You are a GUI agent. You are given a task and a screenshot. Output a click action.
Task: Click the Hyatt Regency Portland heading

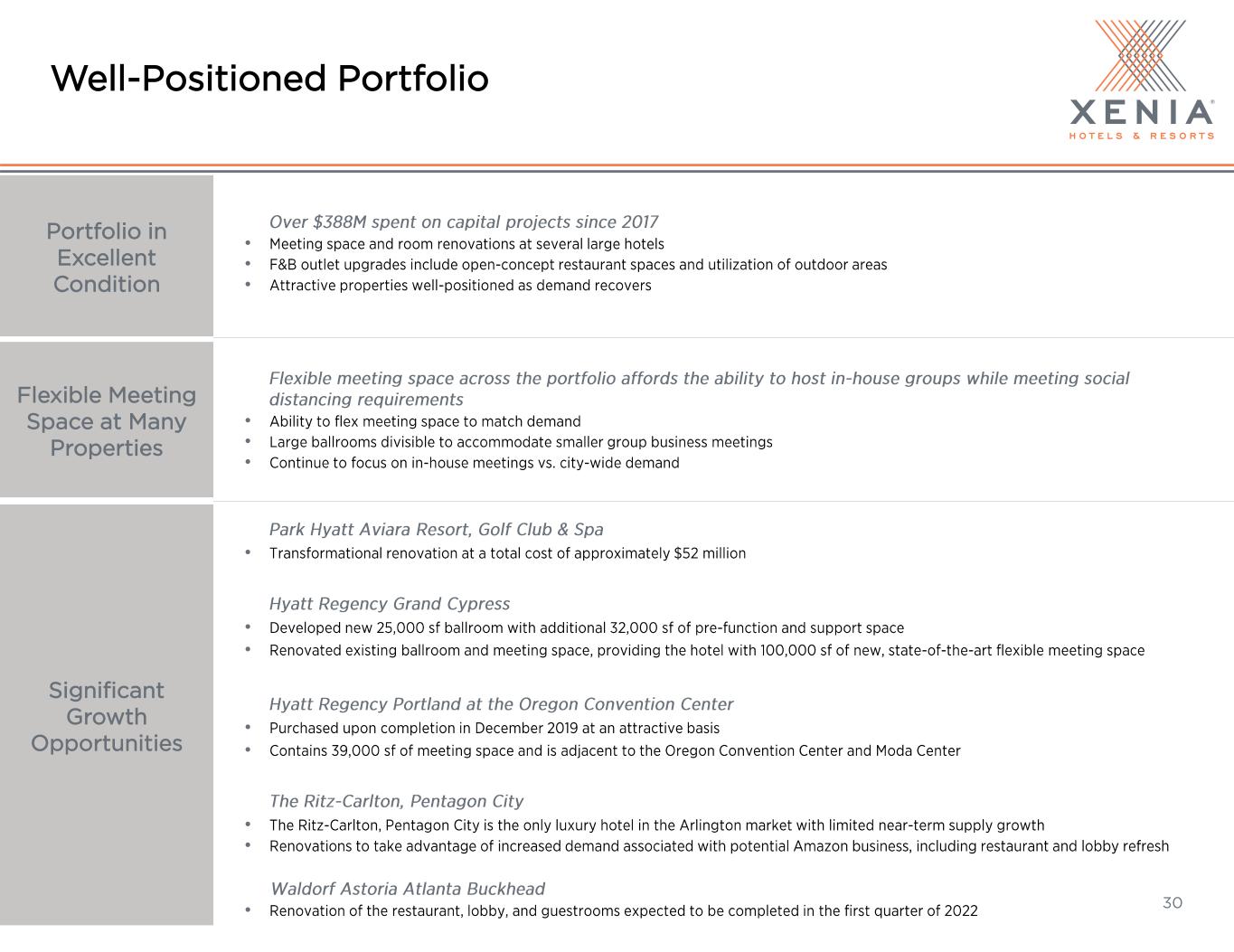[x=502, y=704]
